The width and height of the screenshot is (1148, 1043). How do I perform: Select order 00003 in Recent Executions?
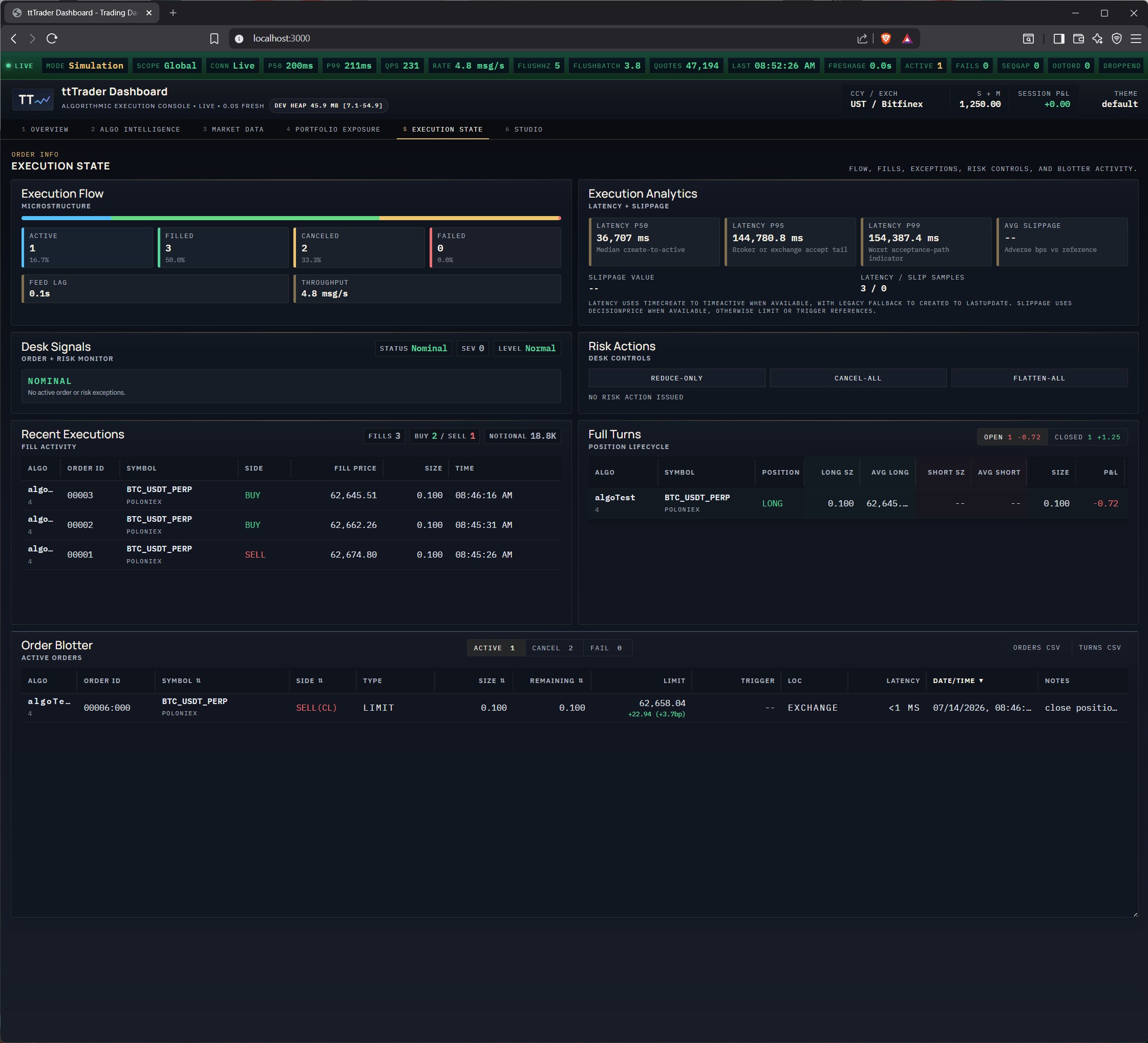(x=291, y=495)
